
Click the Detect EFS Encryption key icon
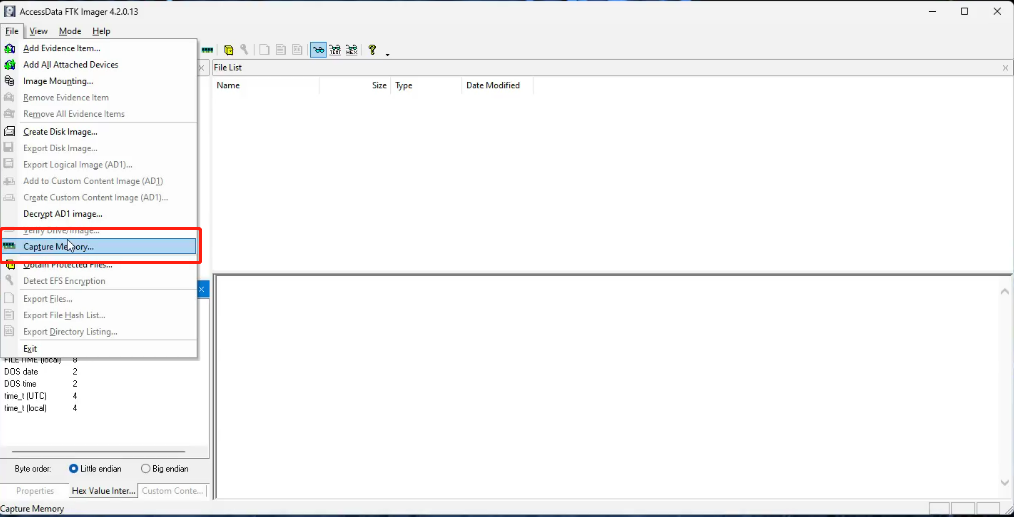[x=244, y=50]
